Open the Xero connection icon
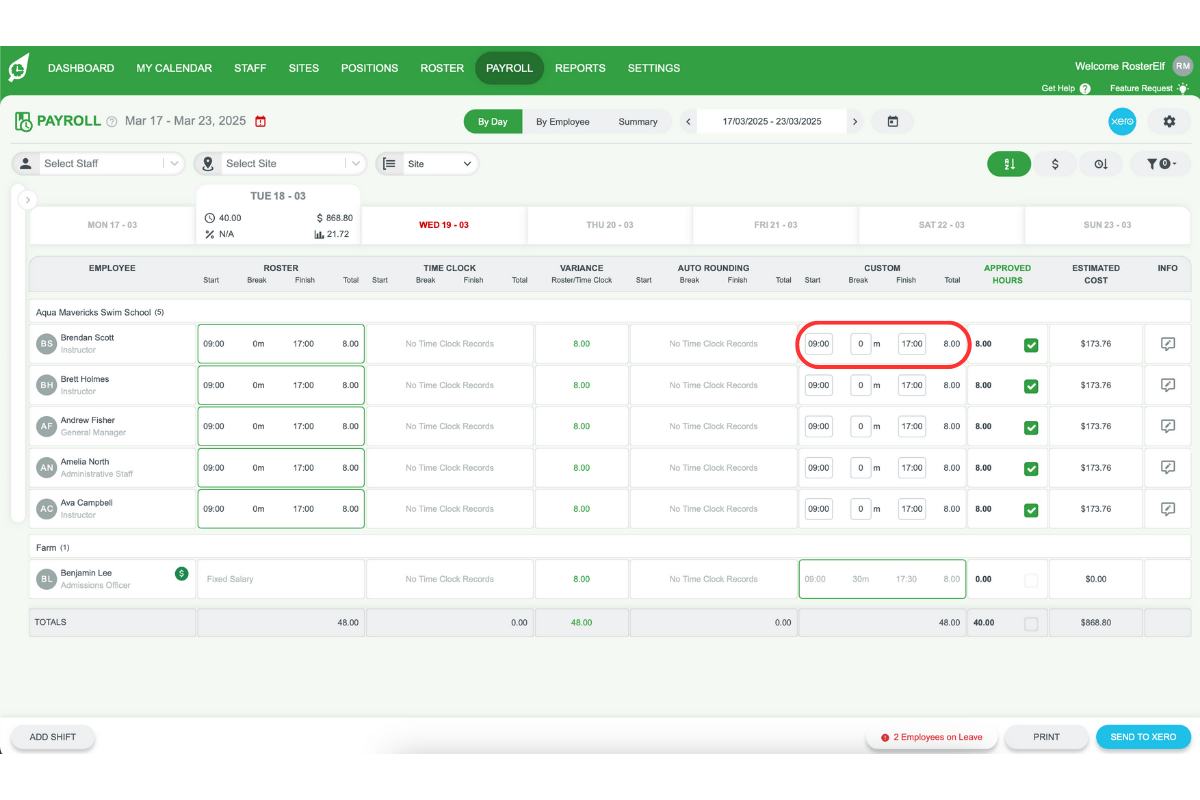This screenshot has height=800, width=1200. pyautogui.click(x=1122, y=121)
